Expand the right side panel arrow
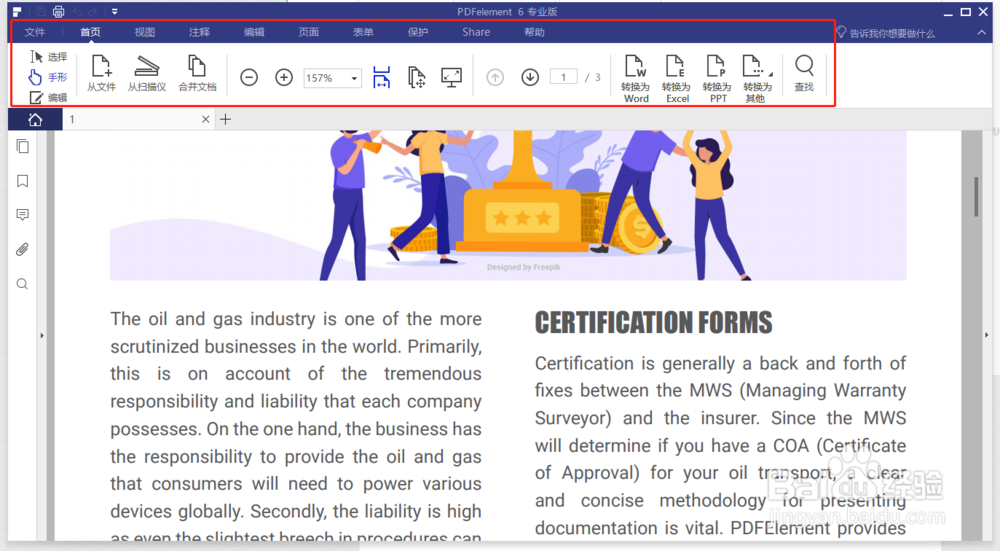This screenshot has width=1000, height=551. tap(987, 335)
